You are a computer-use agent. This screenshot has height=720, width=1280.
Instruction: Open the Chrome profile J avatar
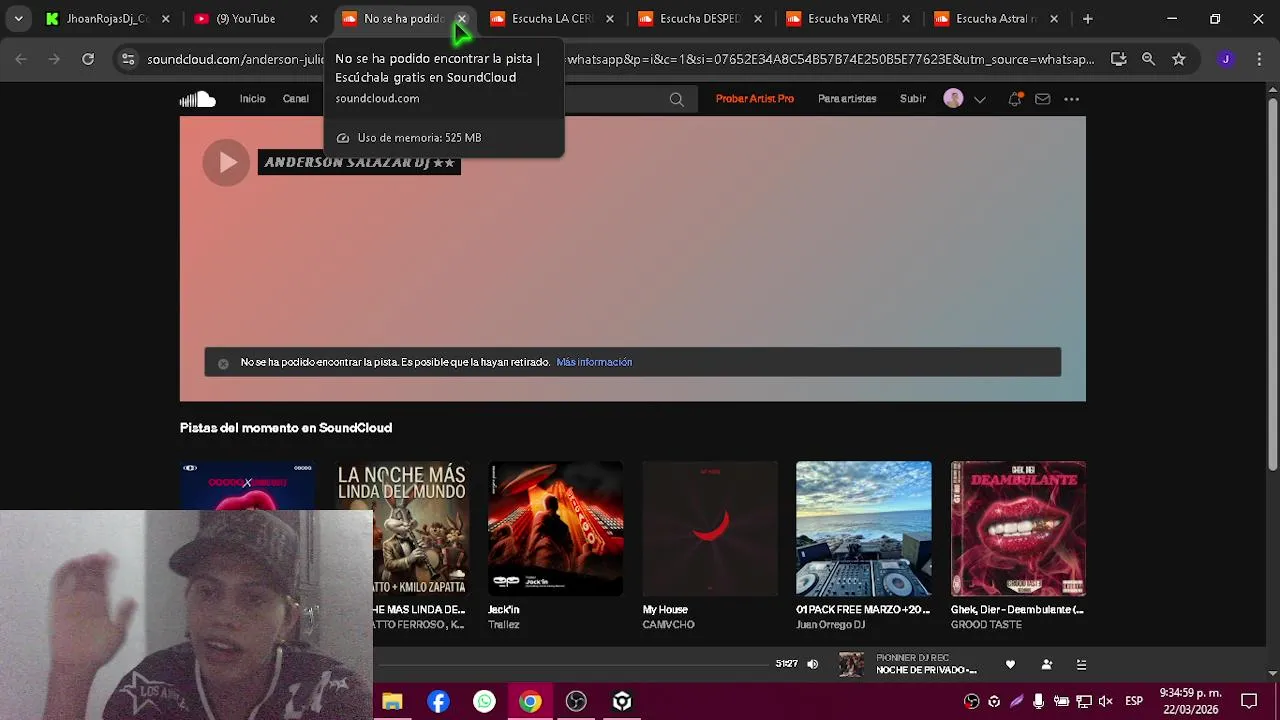(x=1226, y=59)
